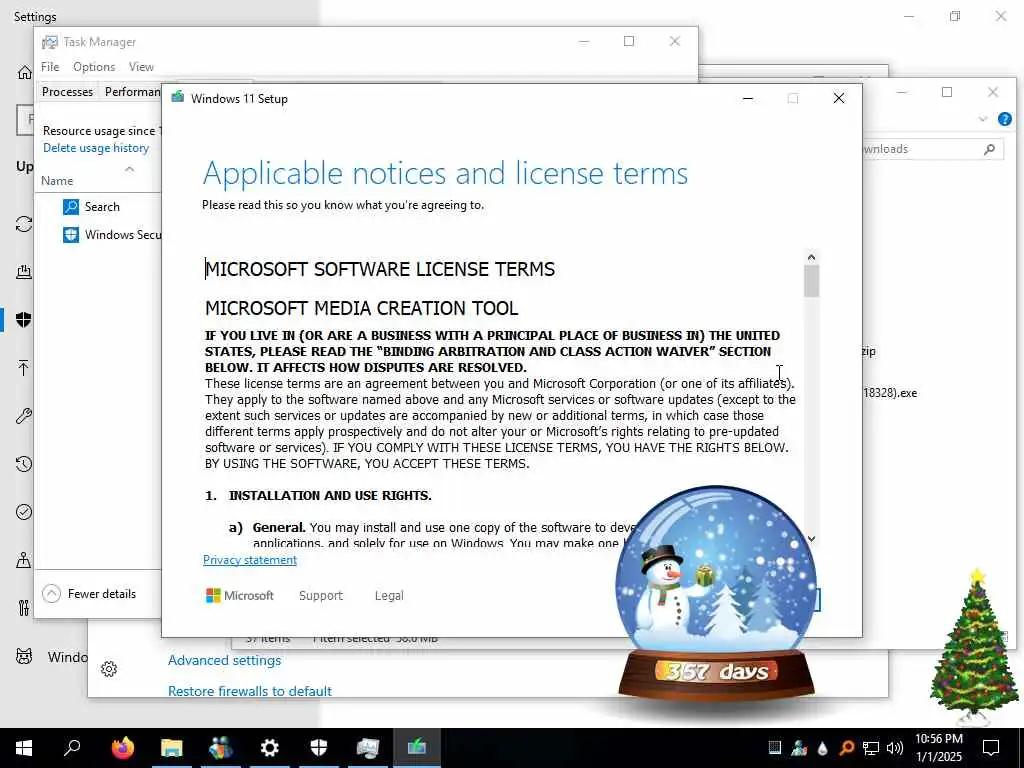Viewport: 1024px width, 768px height.
Task: Open Advanced settings link in Windows Security
Action: click(224, 660)
